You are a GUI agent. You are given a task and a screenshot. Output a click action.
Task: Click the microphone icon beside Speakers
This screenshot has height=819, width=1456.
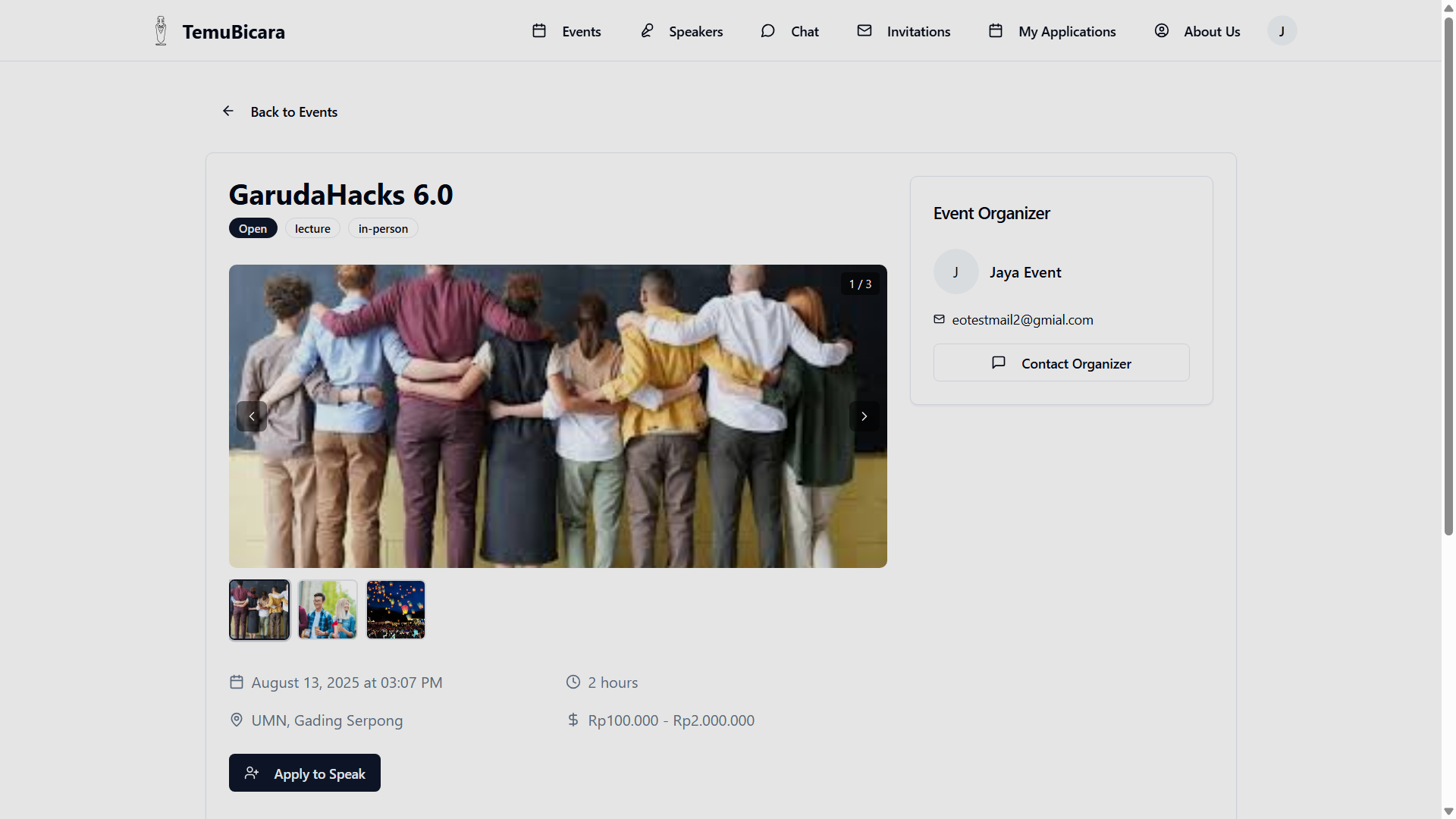[647, 31]
